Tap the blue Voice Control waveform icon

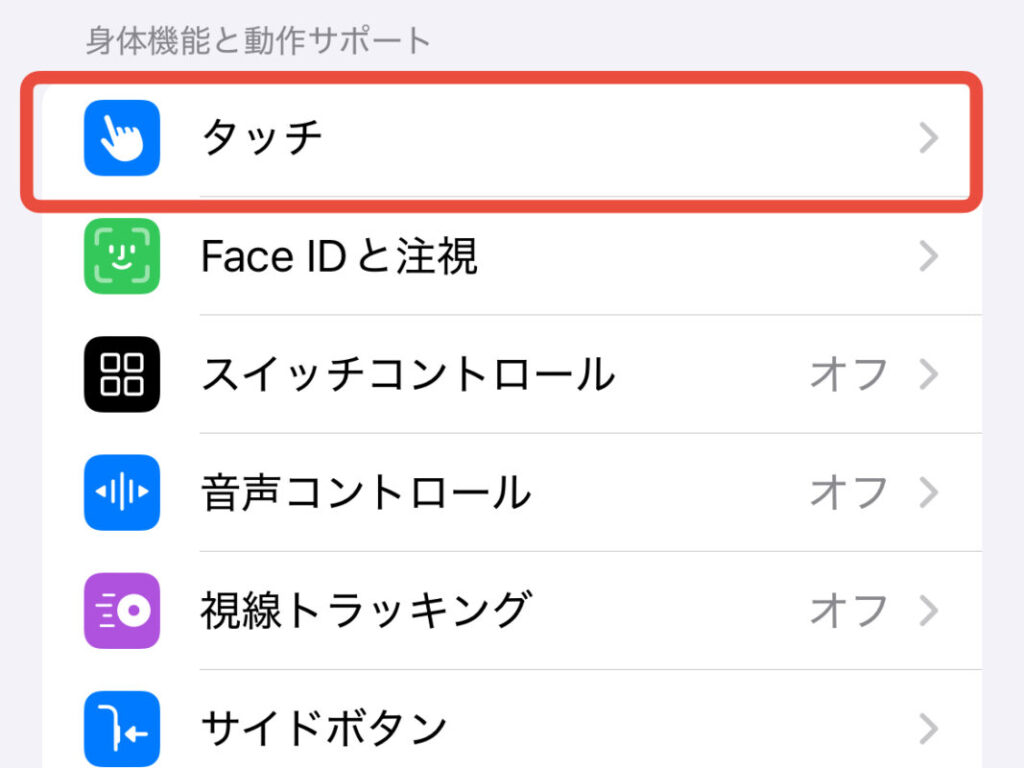coord(120,493)
